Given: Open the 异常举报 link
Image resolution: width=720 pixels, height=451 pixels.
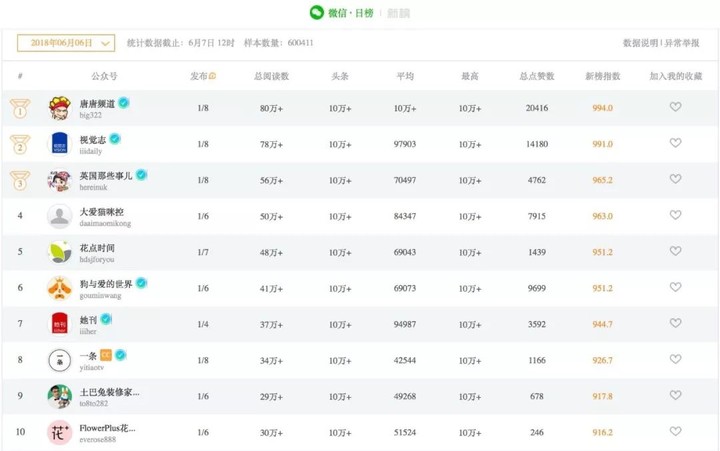Looking at the screenshot, I should 682,43.
